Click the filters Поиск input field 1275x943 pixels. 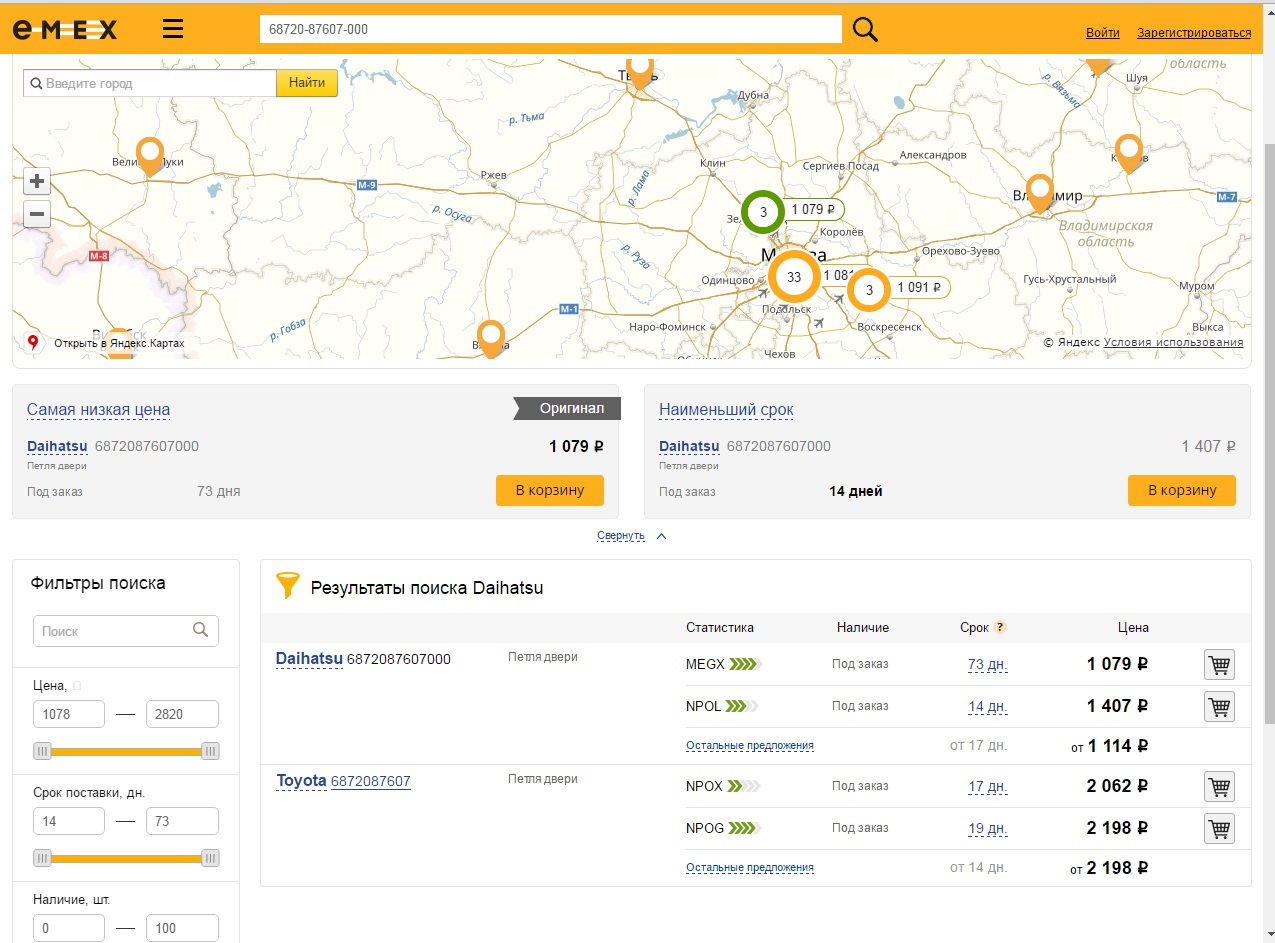126,631
